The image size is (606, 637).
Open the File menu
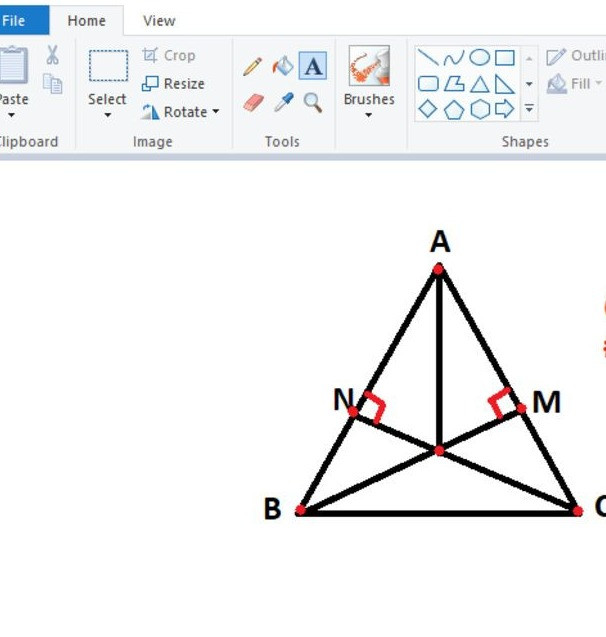[16, 20]
